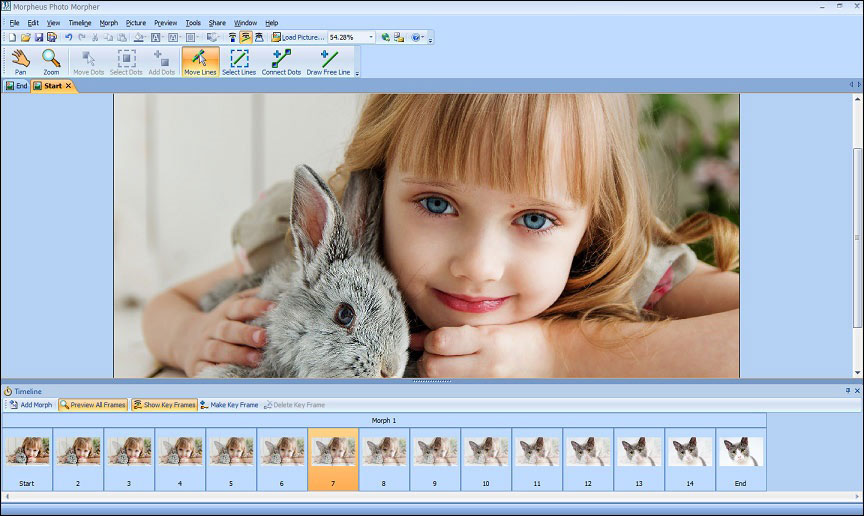Viewport: 864px width, 516px height.
Task: Select the Pan hand tool
Action: point(20,61)
